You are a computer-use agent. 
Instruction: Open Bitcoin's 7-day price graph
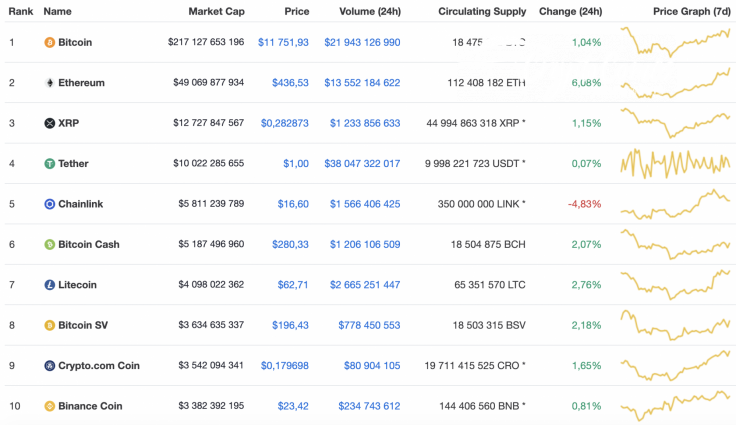tap(675, 42)
